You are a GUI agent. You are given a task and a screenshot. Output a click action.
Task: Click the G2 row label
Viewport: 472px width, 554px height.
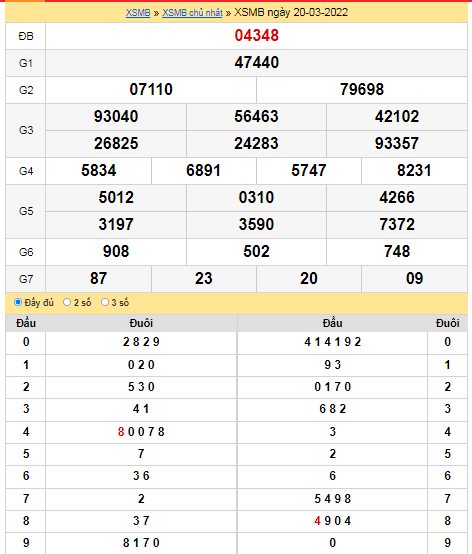[x=26, y=90]
